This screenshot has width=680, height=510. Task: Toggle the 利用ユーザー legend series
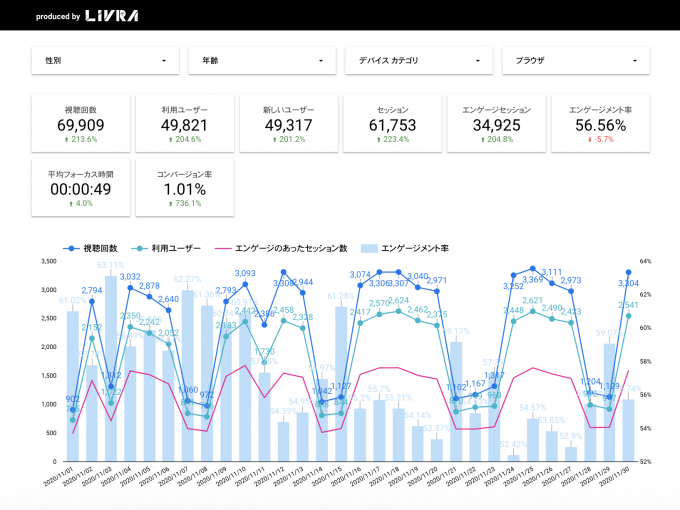pyautogui.click(x=166, y=248)
